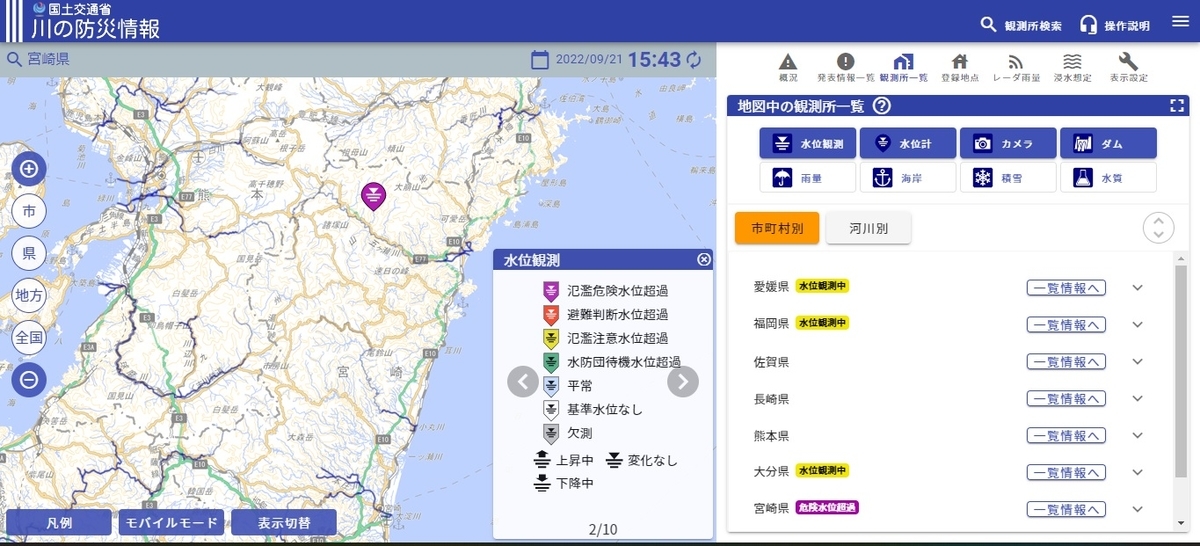The width and height of the screenshot is (1200, 546).
Task: Open 一覧情報へ for 愛媛県
Action: pos(1066,288)
